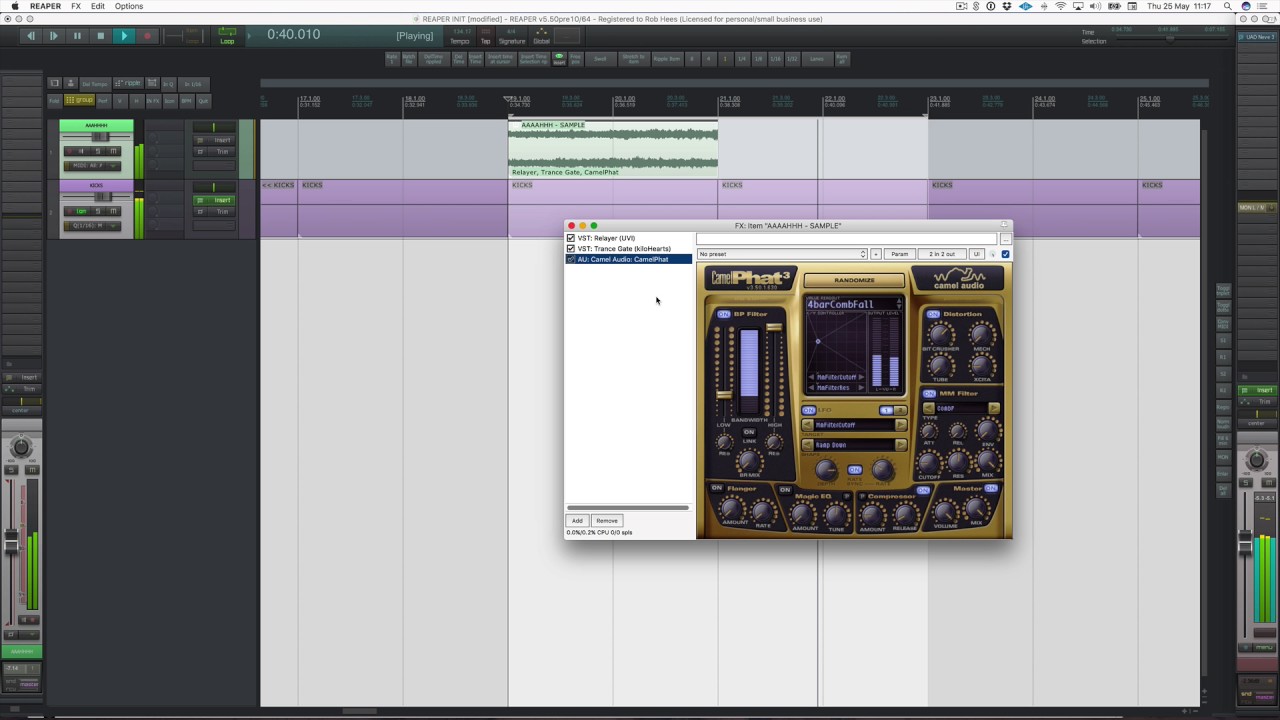Screen dimensions: 1280x720
Task: Click the Master Volume knob
Action: point(945,512)
